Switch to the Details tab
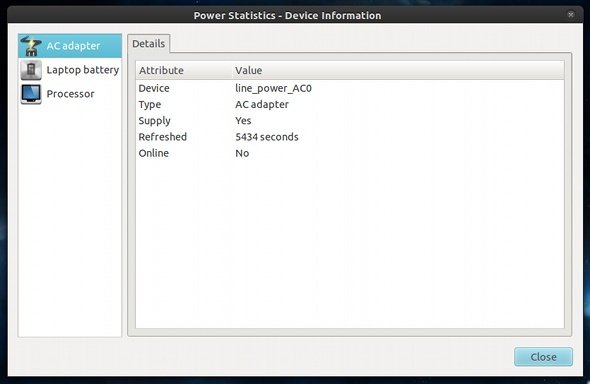This screenshot has height=384, width=590. coord(149,44)
